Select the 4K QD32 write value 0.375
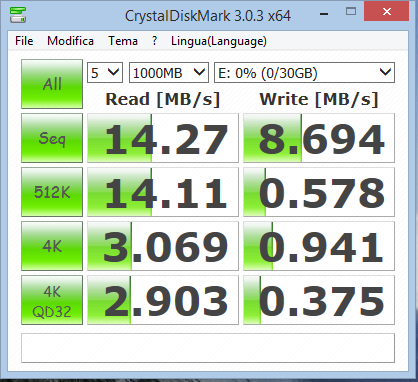418x382 pixels. (319, 300)
